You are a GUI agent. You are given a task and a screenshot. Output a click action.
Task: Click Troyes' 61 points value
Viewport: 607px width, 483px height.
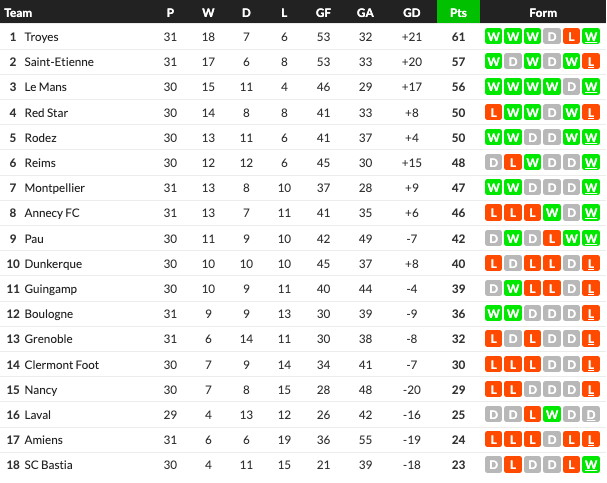click(459, 36)
